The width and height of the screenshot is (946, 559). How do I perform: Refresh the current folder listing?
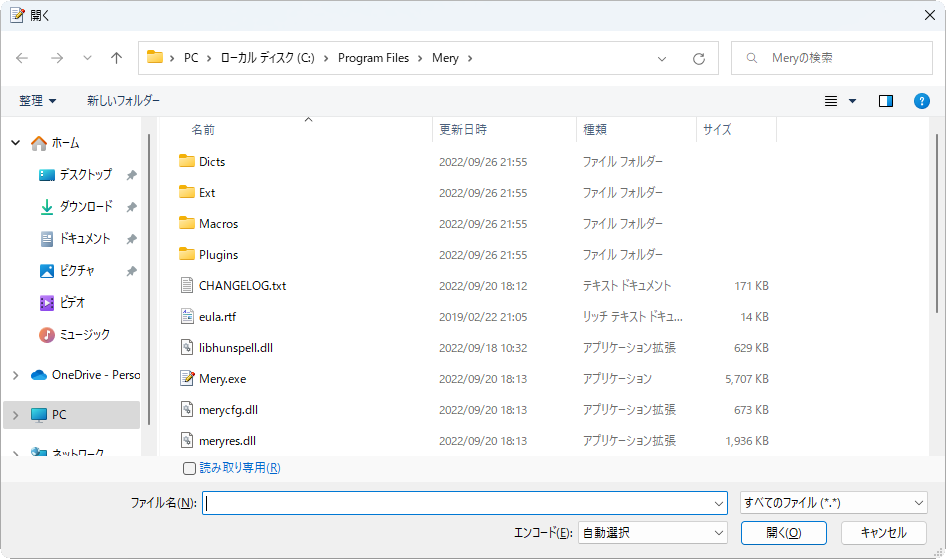click(x=699, y=58)
